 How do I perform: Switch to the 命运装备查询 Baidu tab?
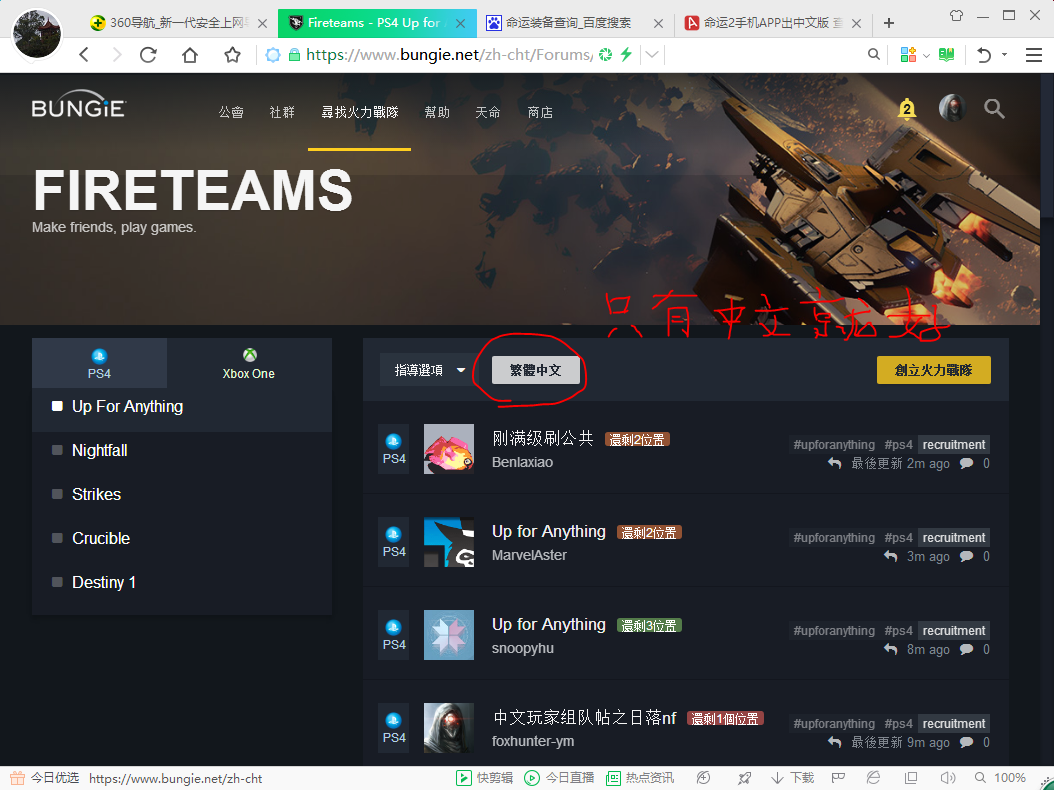pos(574,23)
